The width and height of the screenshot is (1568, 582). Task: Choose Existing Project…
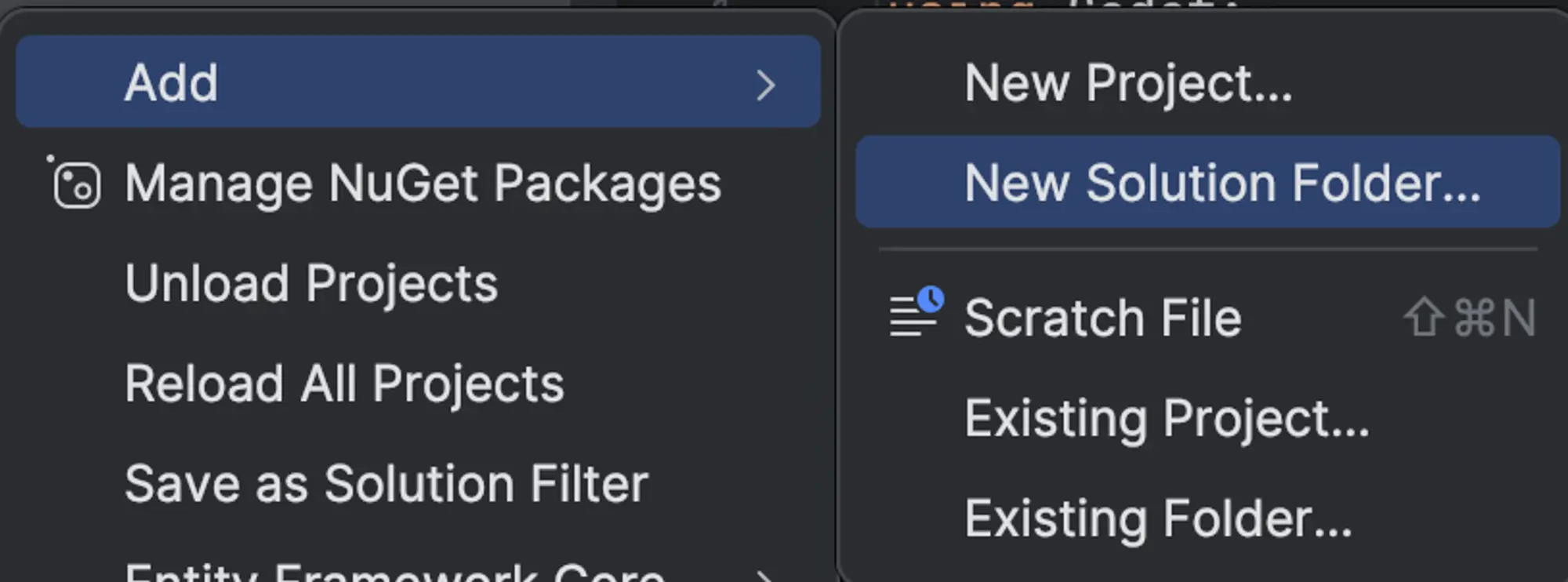coord(1167,418)
